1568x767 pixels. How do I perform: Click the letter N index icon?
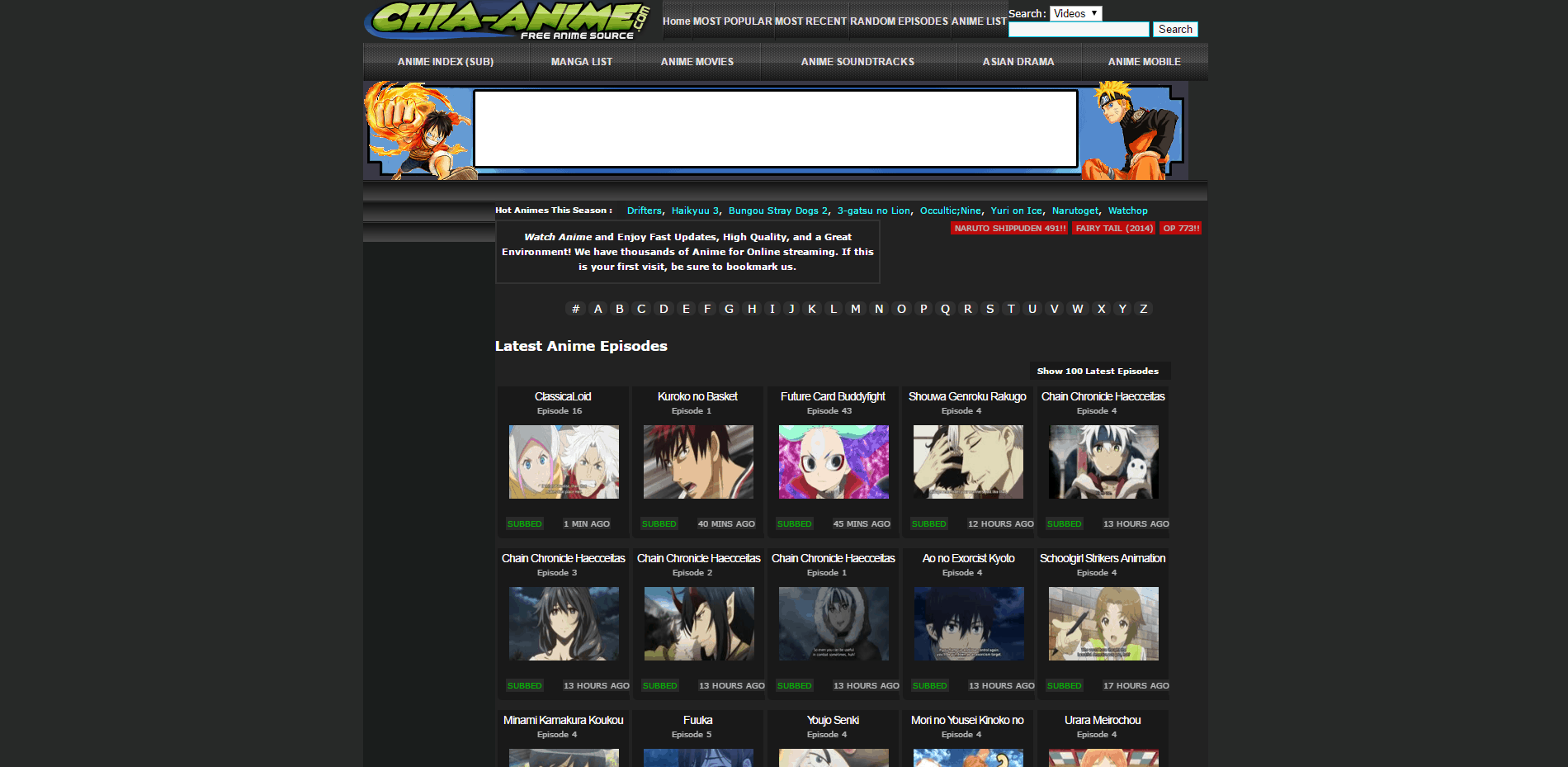[x=879, y=309]
